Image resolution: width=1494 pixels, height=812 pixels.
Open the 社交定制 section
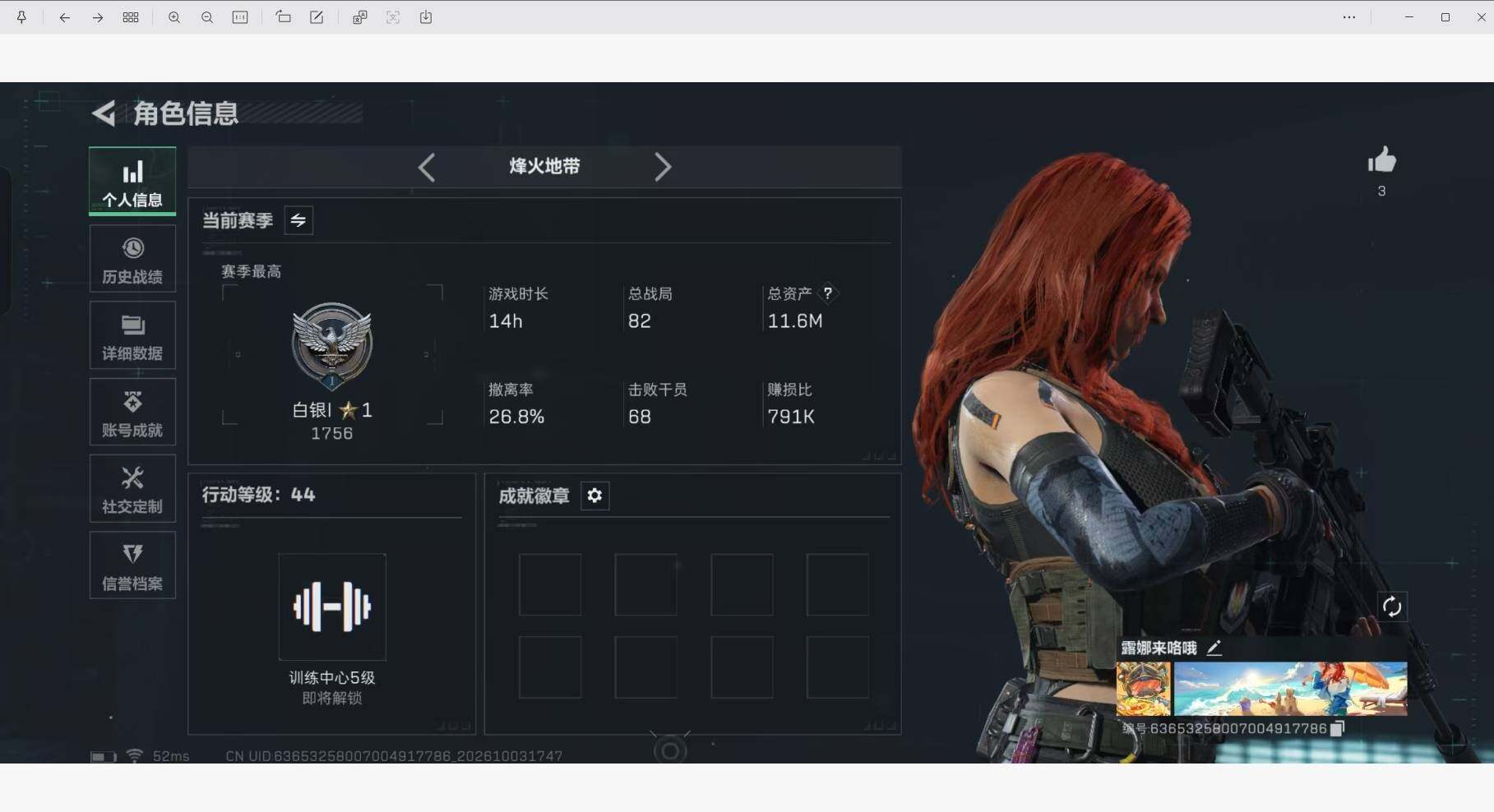tap(132, 488)
